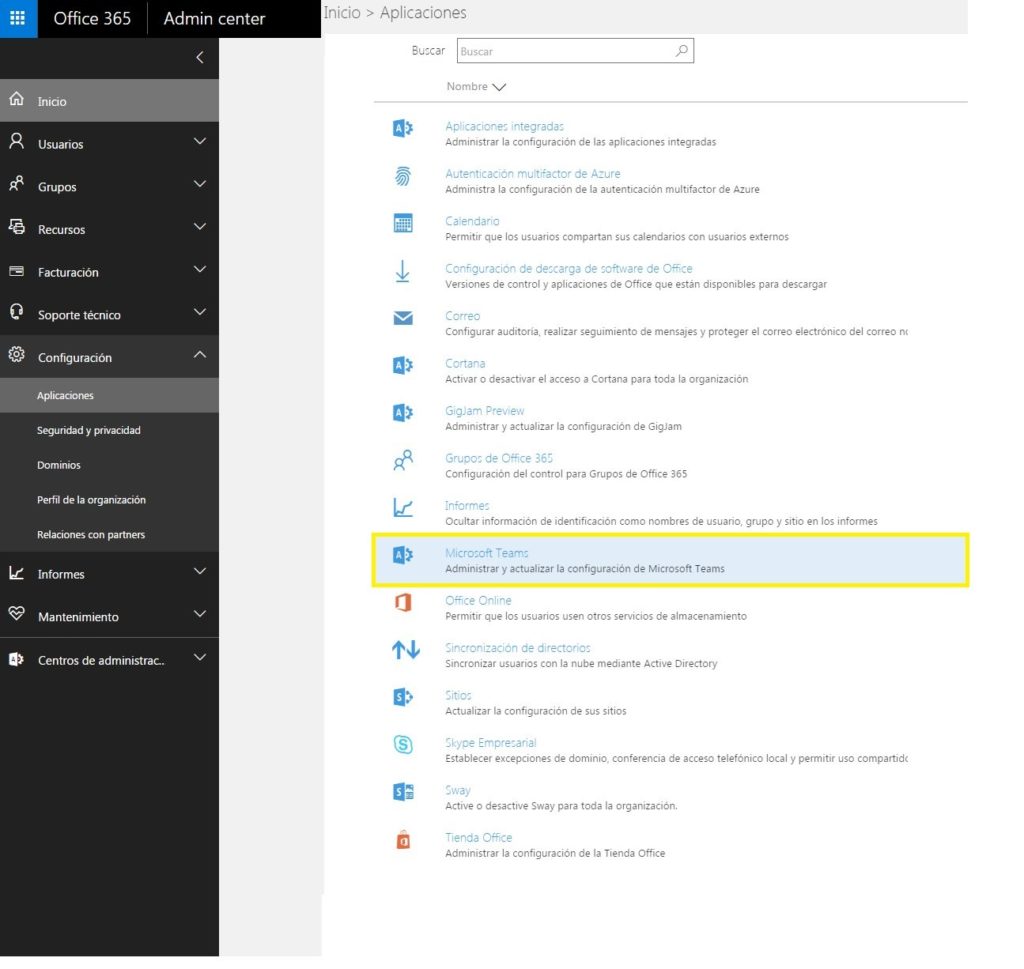Image resolution: width=1024 pixels, height=969 pixels.
Task: Expand the Grupos section chevron
Action: click(200, 184)
